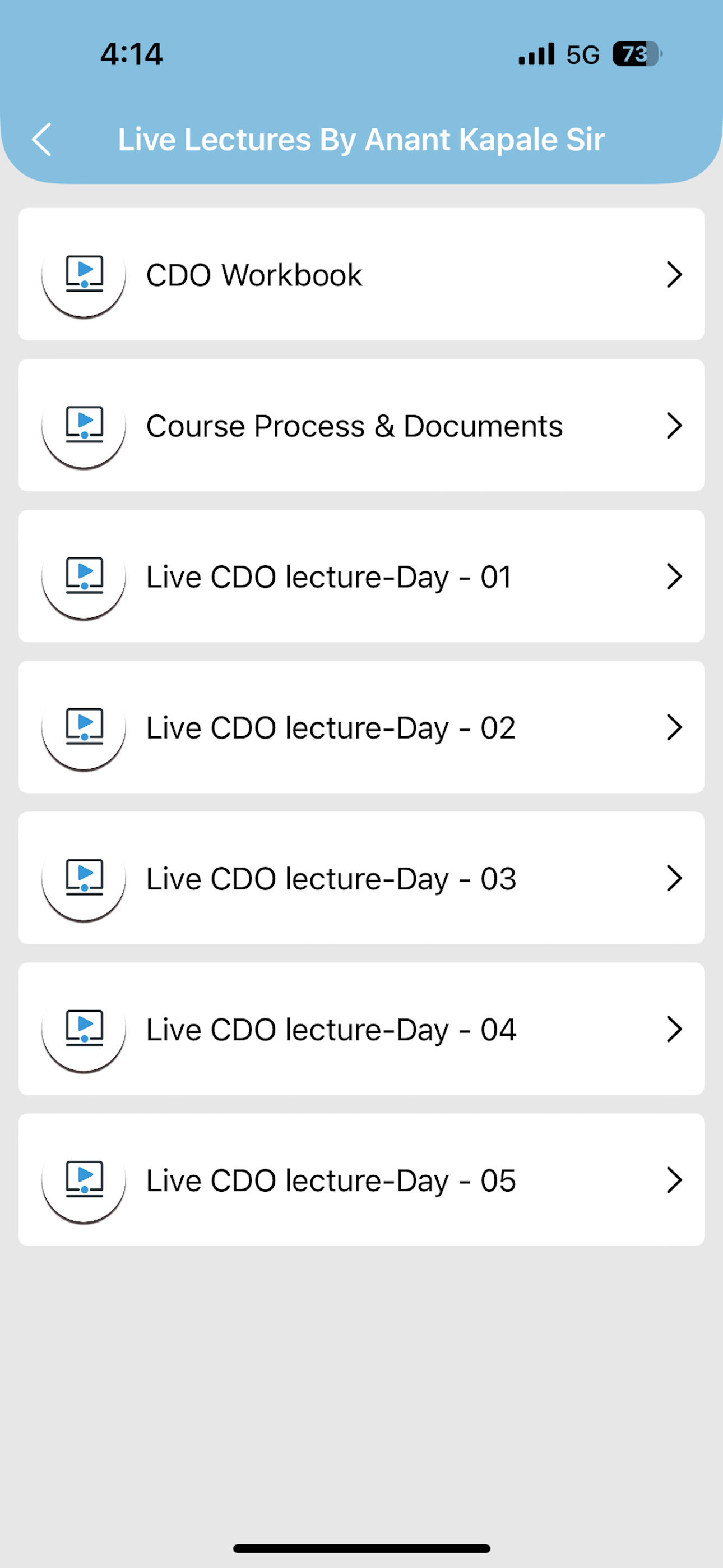
Task: Click video icon for Course Process & Documents
Action: coord(84,426)
